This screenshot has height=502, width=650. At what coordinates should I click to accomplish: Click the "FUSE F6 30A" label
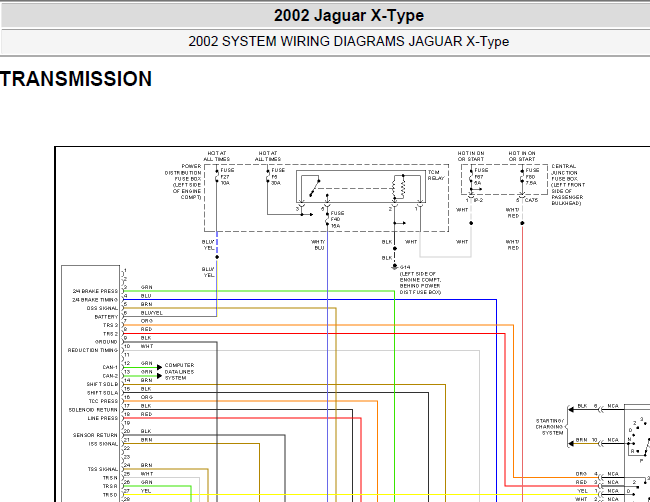click(x=278, y=177)
